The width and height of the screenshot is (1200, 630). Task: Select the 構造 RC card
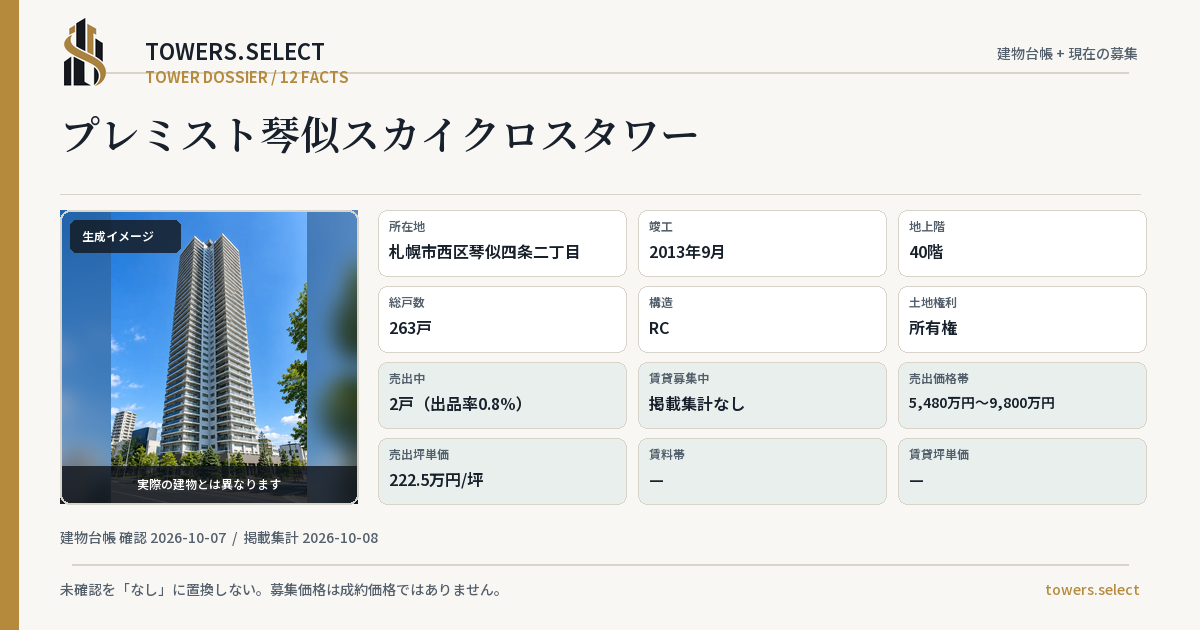click(762, 319)
